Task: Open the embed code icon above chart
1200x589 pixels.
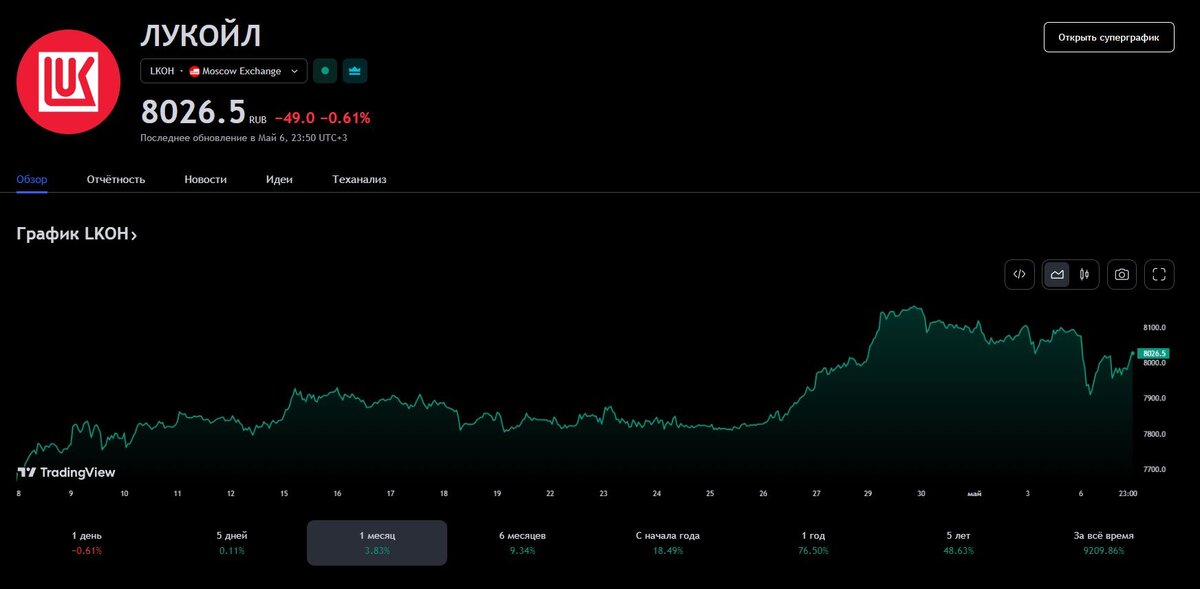Action: (1019, 274)
